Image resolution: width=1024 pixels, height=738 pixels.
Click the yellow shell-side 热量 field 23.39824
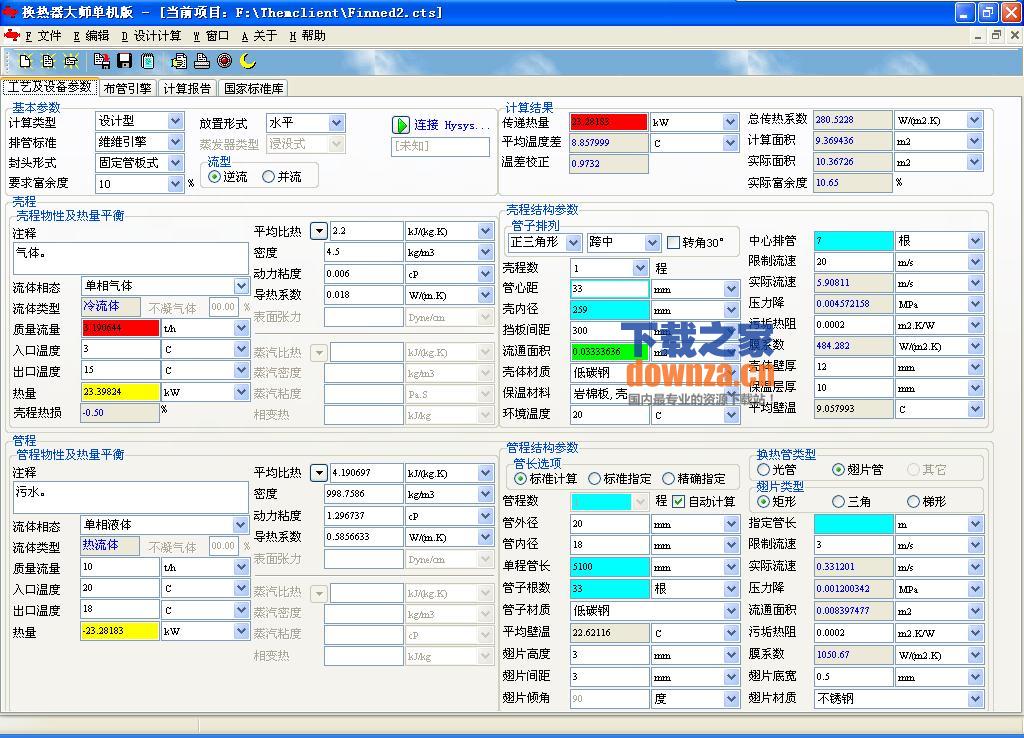[120, 392]
